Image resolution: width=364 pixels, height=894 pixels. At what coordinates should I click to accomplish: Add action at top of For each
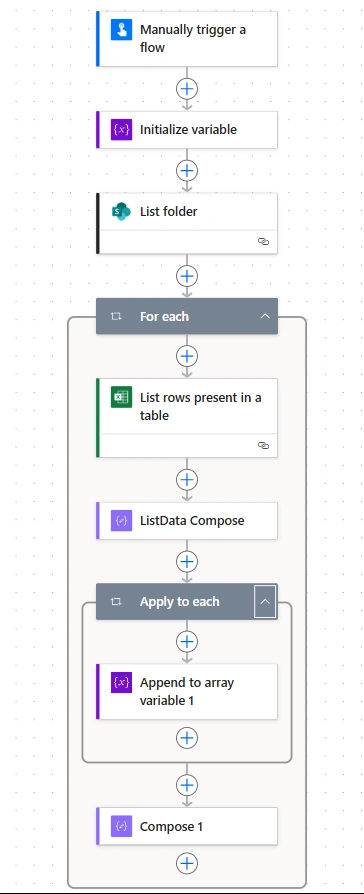[187, 356]
